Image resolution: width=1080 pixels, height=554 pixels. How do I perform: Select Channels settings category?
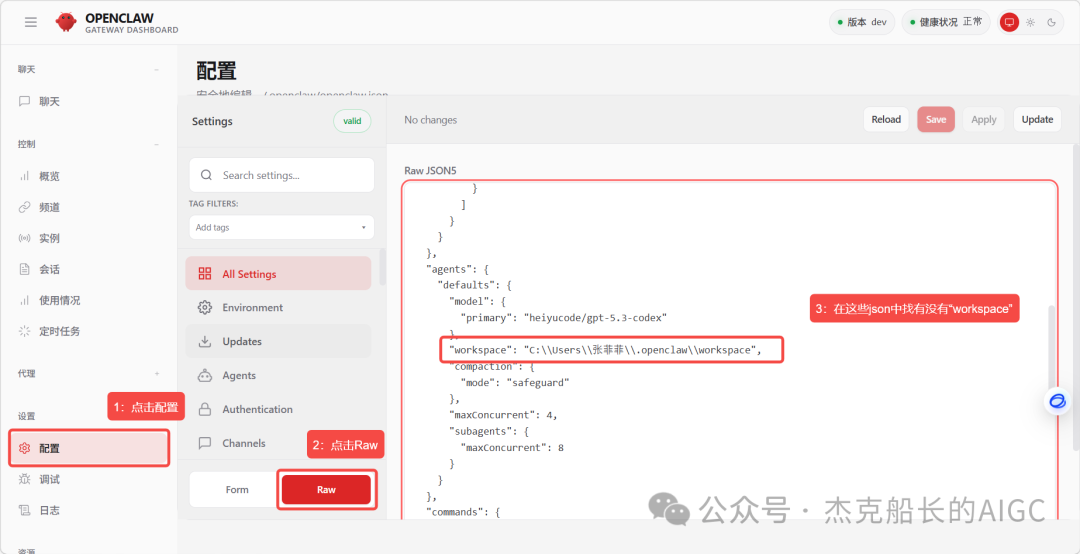(x=278, y=443)
